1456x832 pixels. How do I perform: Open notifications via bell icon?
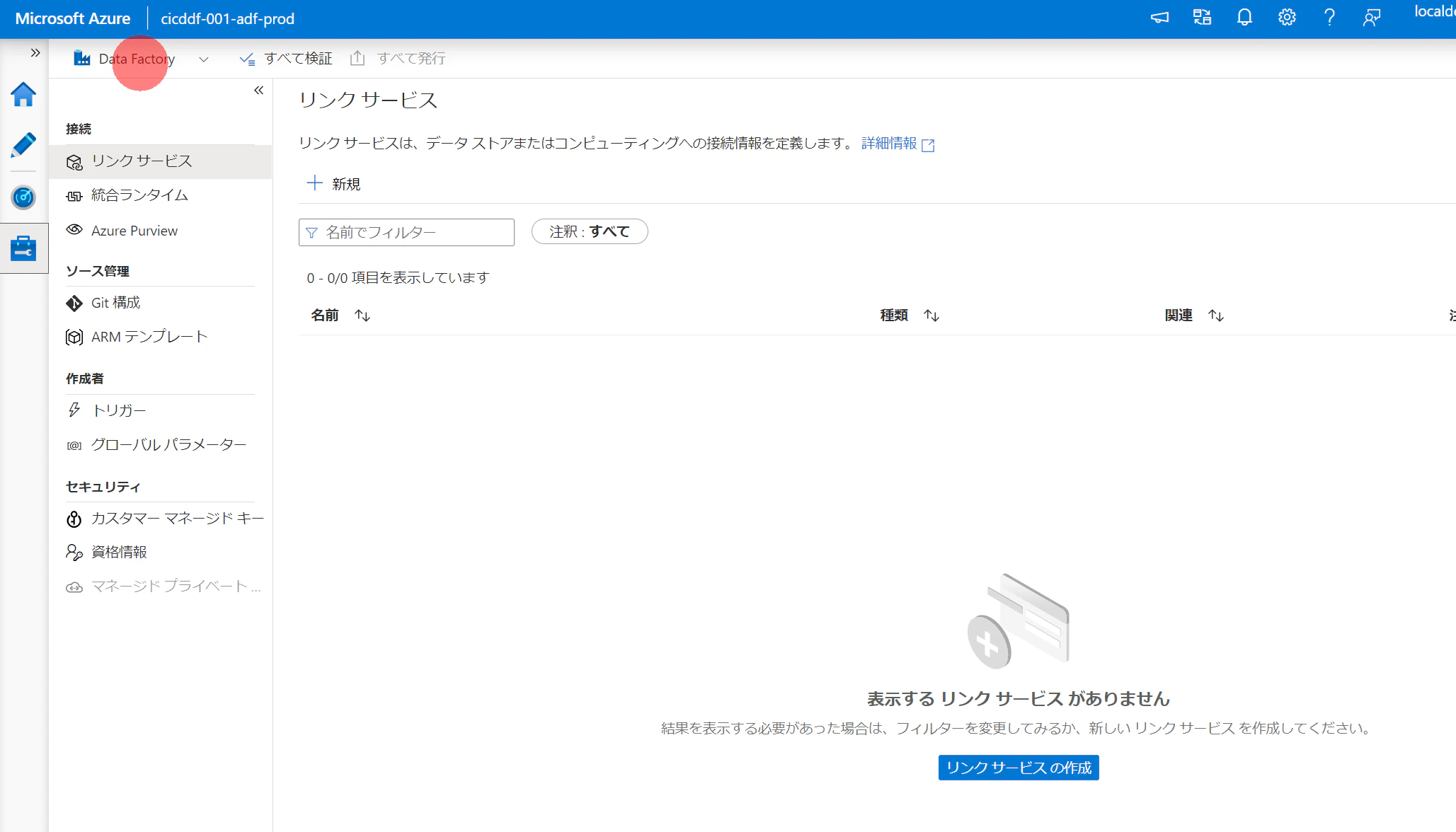1244,17
